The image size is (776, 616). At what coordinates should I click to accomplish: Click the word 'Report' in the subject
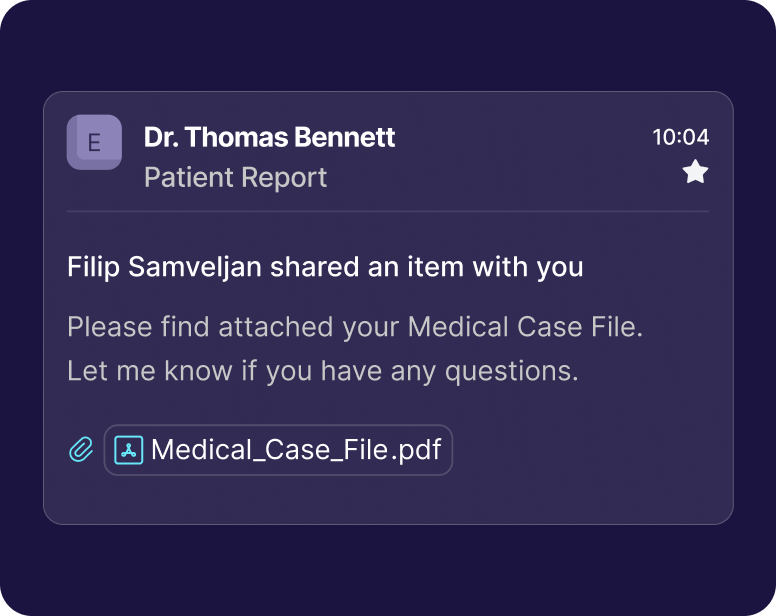[288, 177]
